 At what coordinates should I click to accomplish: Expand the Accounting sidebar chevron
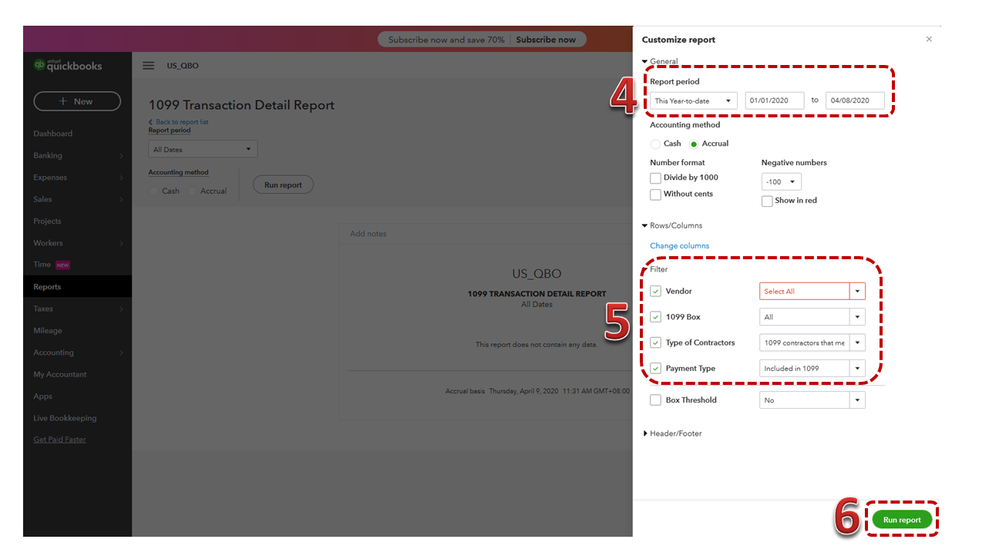pyautogui.click(x=121, y=353)
